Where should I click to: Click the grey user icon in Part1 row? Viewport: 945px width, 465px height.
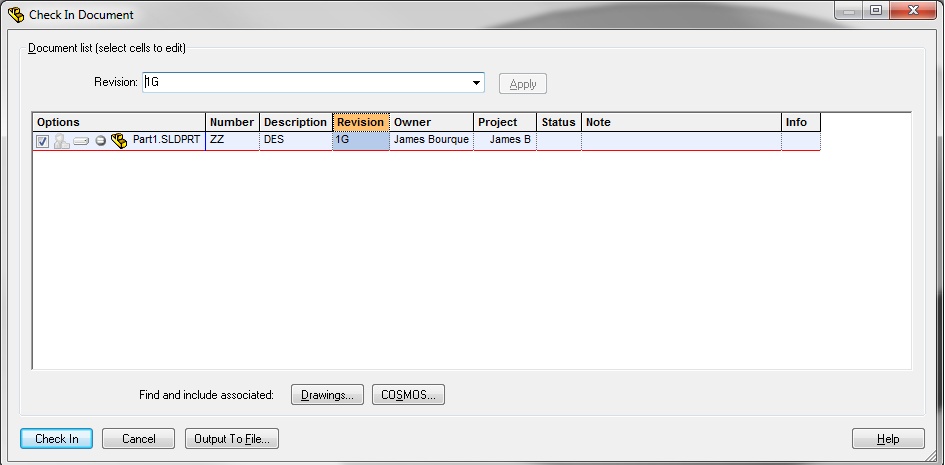[x=61, y=141]
